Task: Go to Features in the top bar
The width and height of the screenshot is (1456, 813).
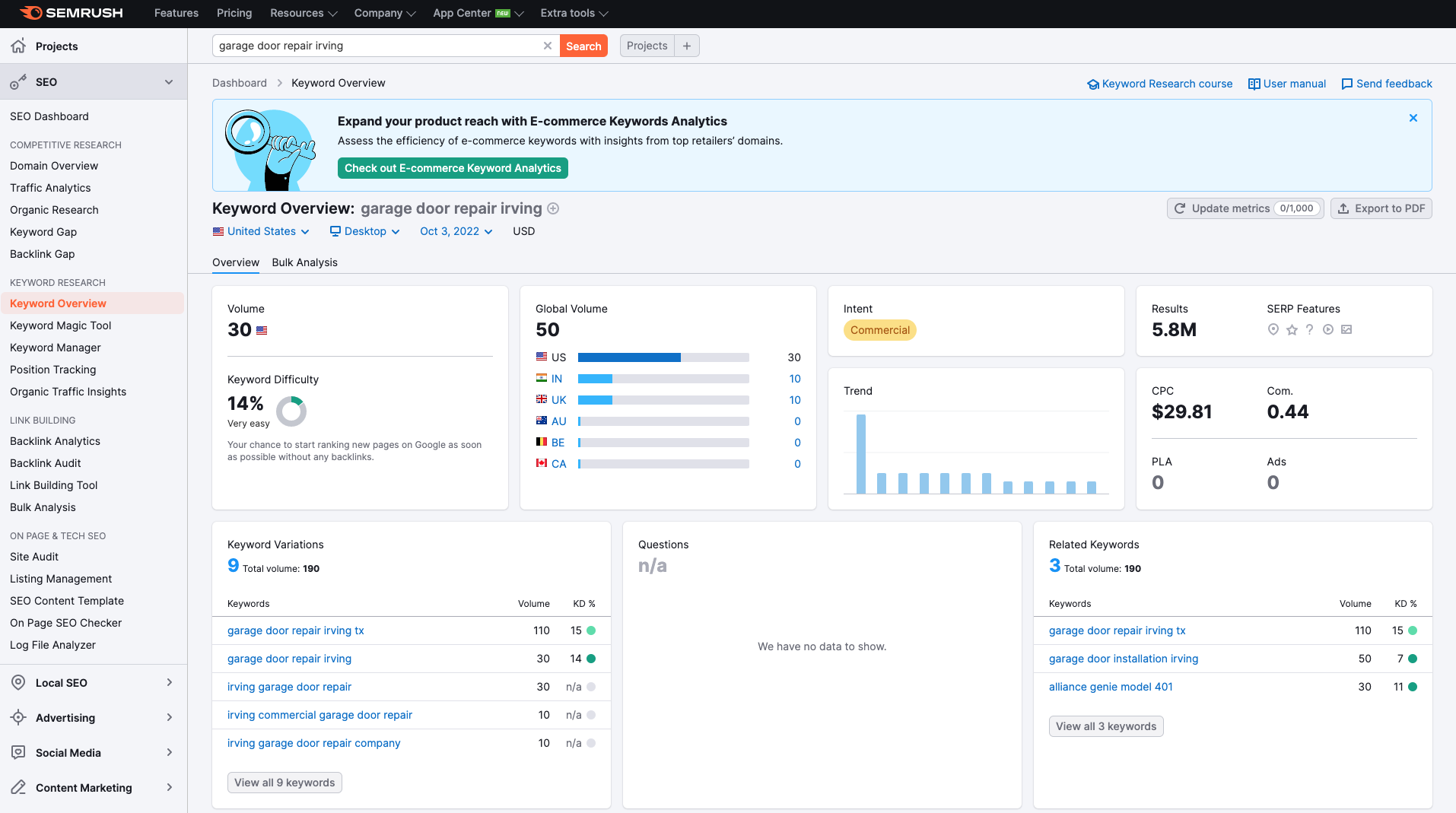Action: click(176, 13)
